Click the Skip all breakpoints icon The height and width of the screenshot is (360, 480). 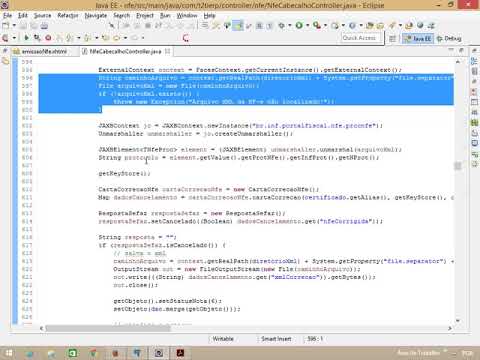(112, 26)
